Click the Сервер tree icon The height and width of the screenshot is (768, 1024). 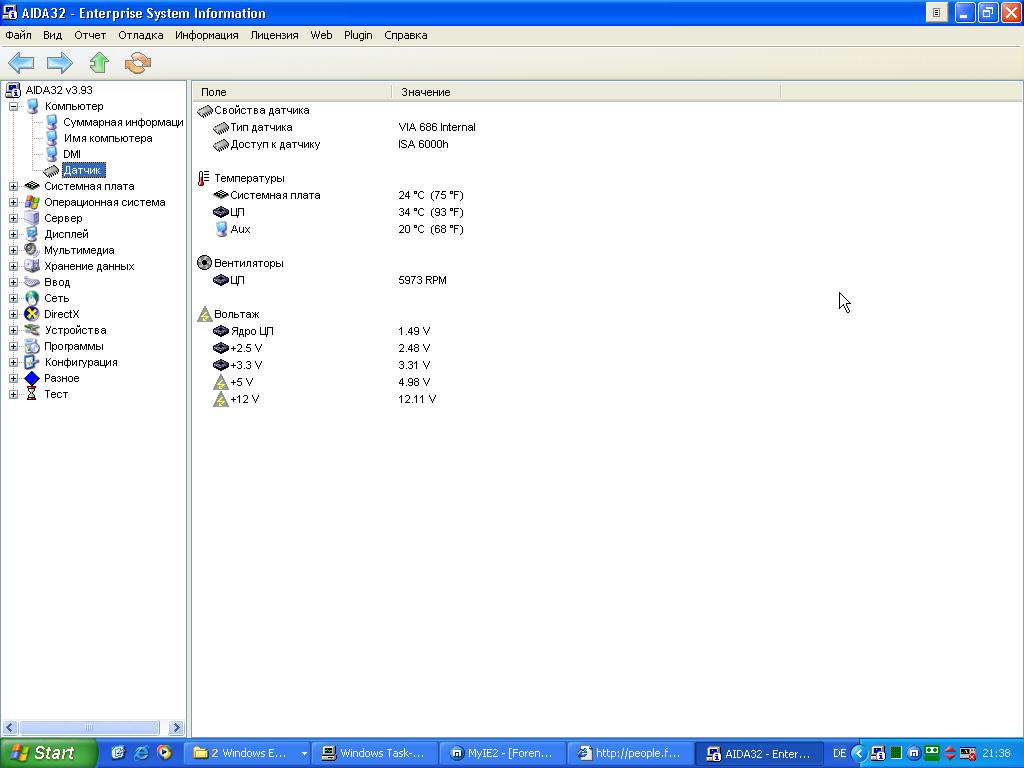(x=31, y=218)
